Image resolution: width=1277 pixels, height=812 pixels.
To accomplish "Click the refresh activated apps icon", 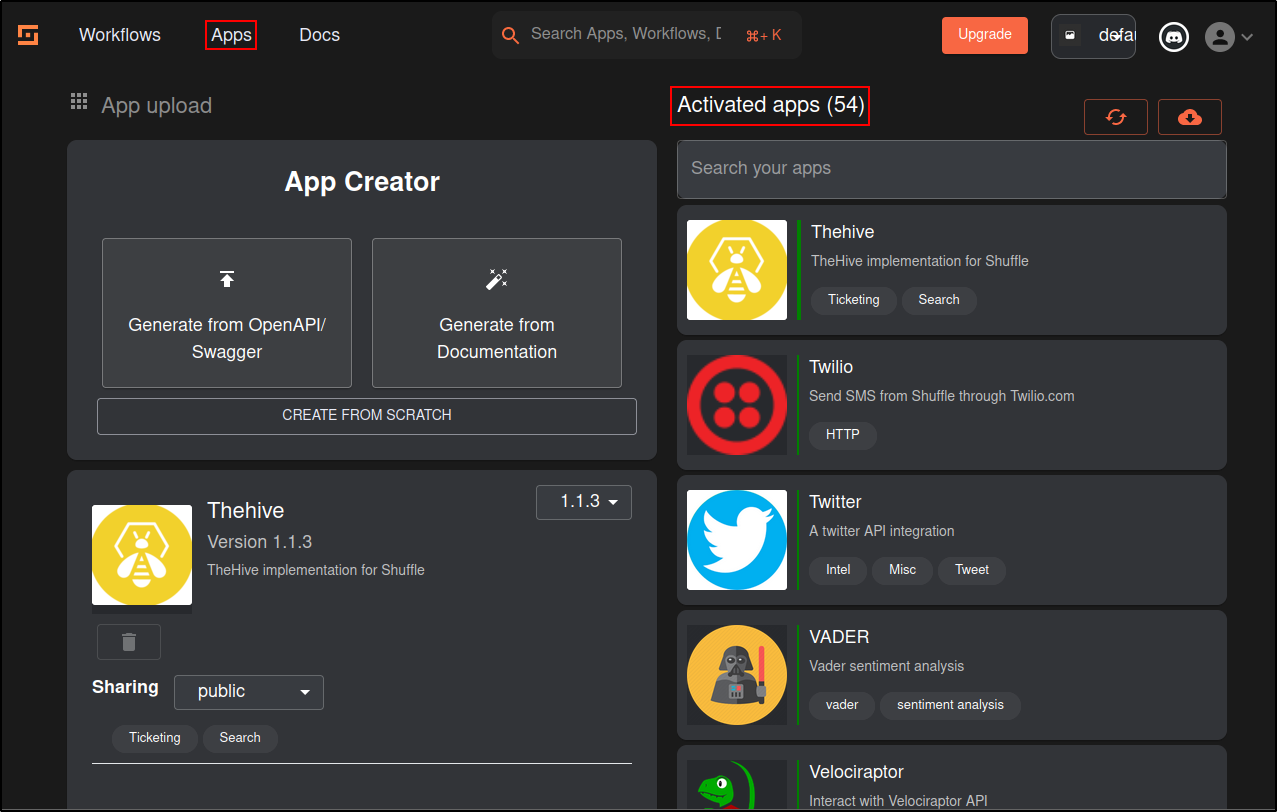I will point(1115,116).
